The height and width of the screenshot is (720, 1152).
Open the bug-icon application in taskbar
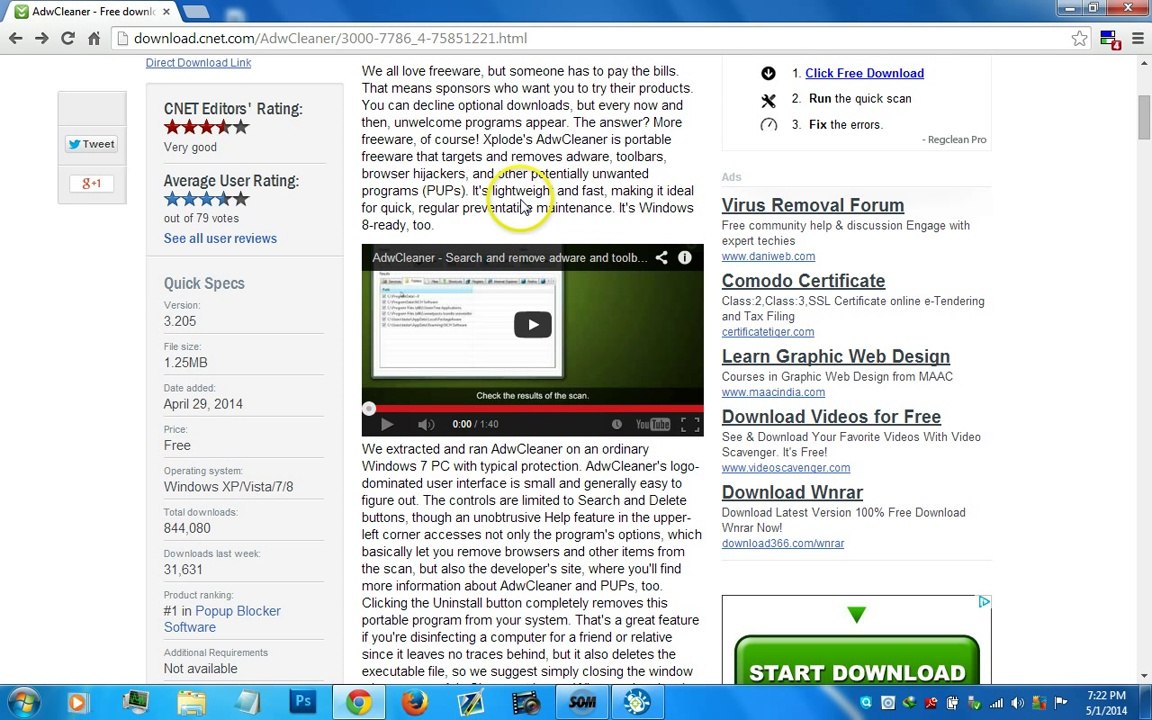pos(637,702)
